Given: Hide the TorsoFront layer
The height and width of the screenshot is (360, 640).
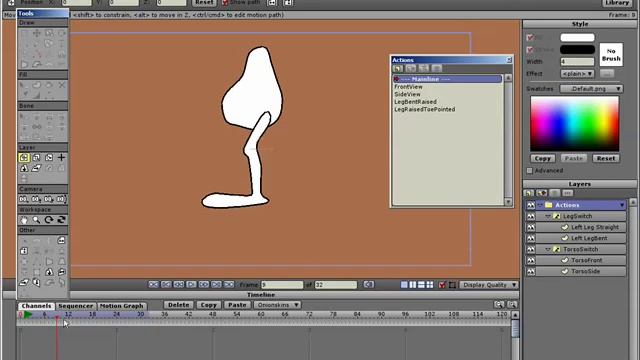Looking at the screenshot, I should pos(531,260).
